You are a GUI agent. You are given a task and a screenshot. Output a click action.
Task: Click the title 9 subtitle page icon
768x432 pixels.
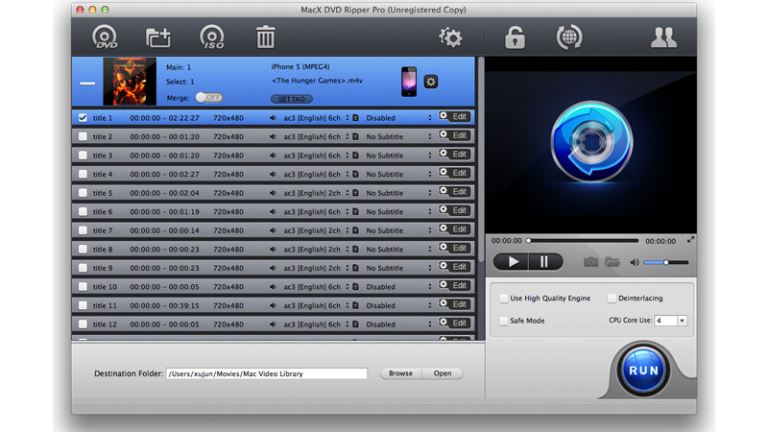[x=356, y=268]
